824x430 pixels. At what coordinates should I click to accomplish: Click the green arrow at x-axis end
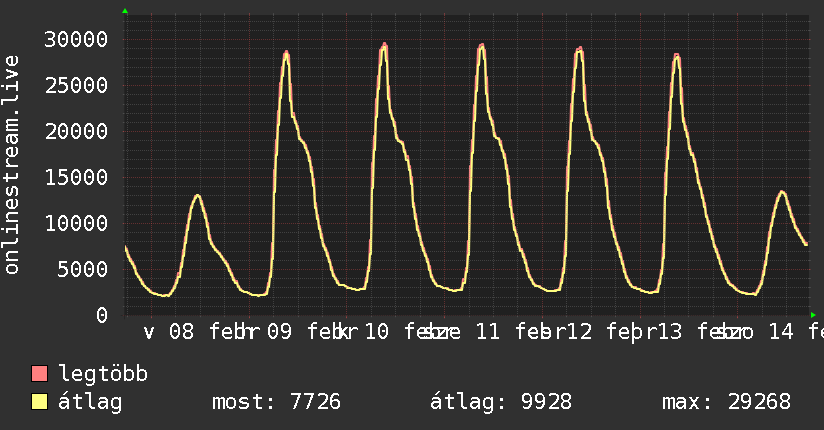813,315
